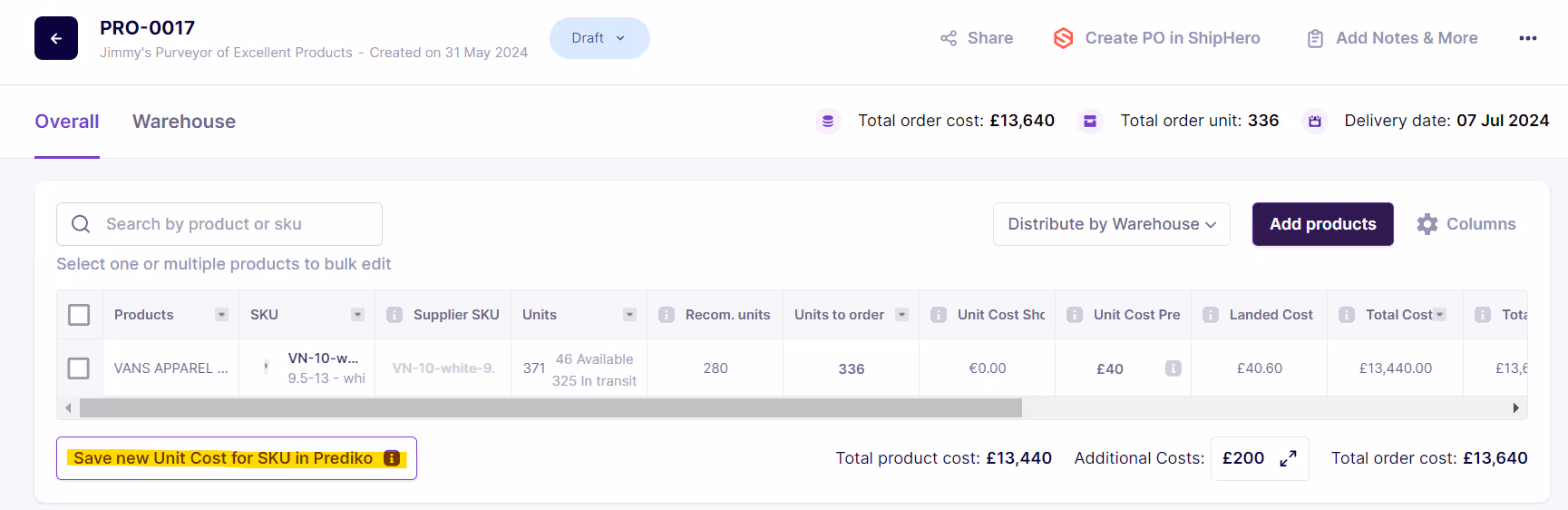
Task: Expand the Distribute by Warehouse dropdown
Action: click(x=1112, y=224)
